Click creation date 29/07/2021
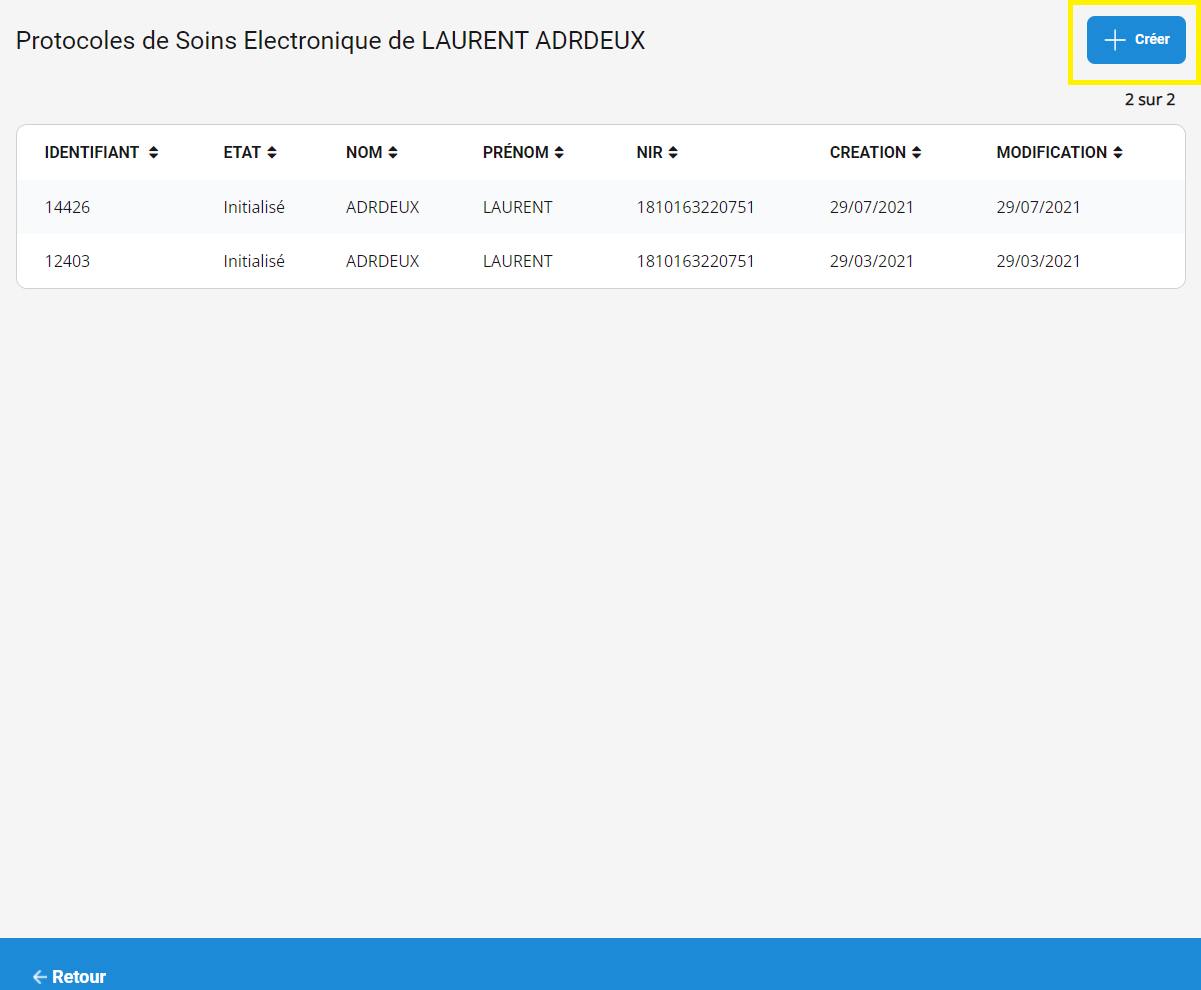The width and height of the screenshot is (1201, 990). (x=872, y=208)
